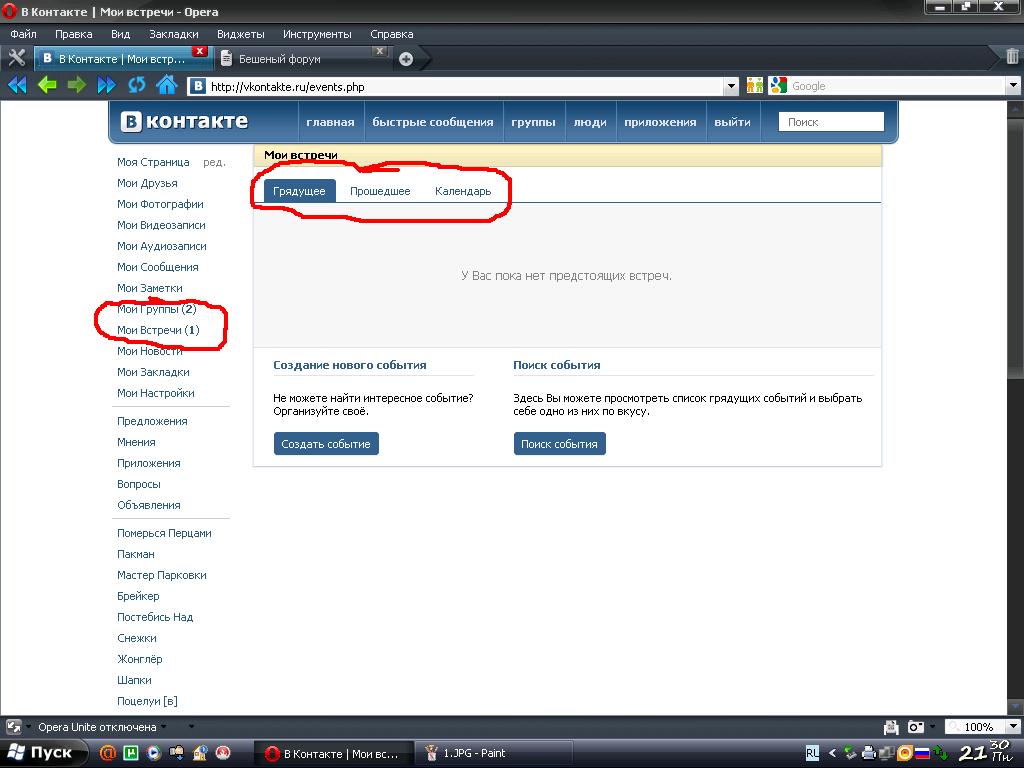Click the VK site badge in address bar
The width and height of the screenshot is (1024, 768).
click(198, 86)
